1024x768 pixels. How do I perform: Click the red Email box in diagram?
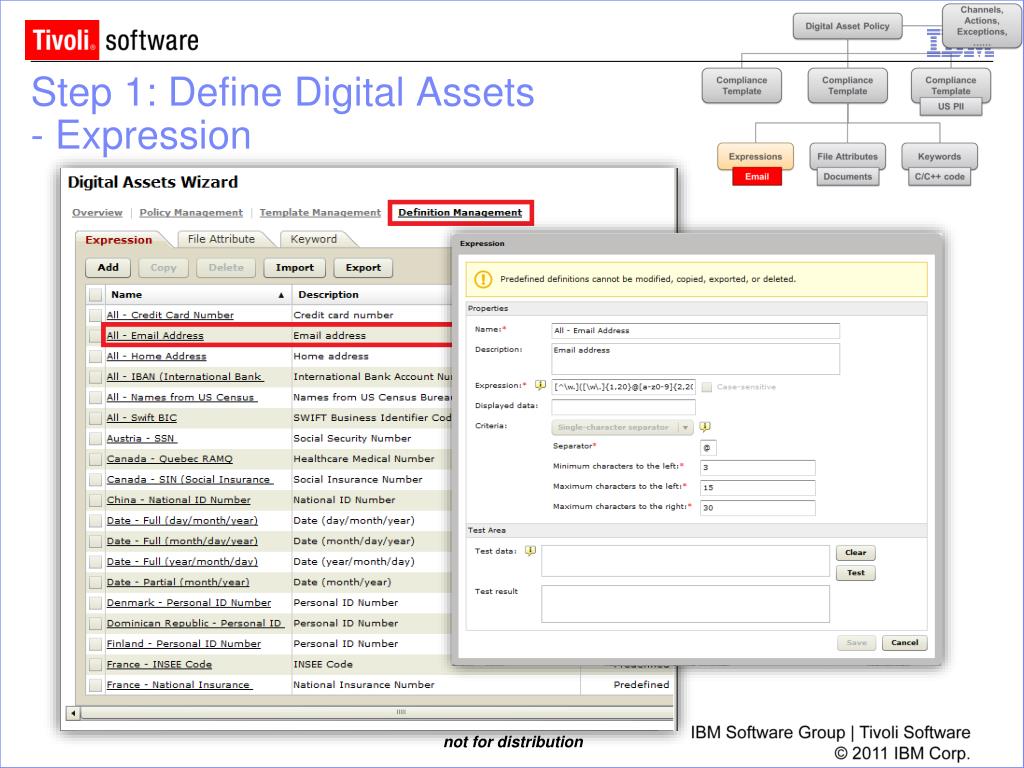(x=757, y=177)
